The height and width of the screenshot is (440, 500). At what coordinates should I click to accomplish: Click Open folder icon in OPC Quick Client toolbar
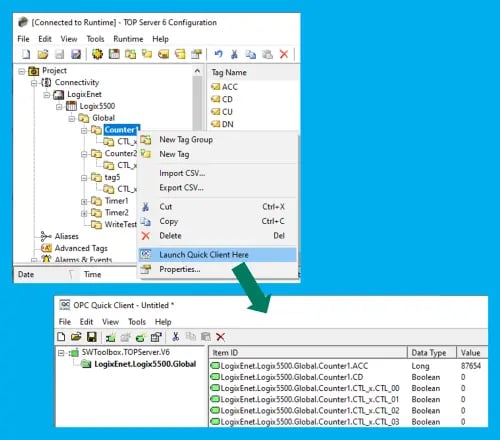pyautogui.click(x=76, y=337)
